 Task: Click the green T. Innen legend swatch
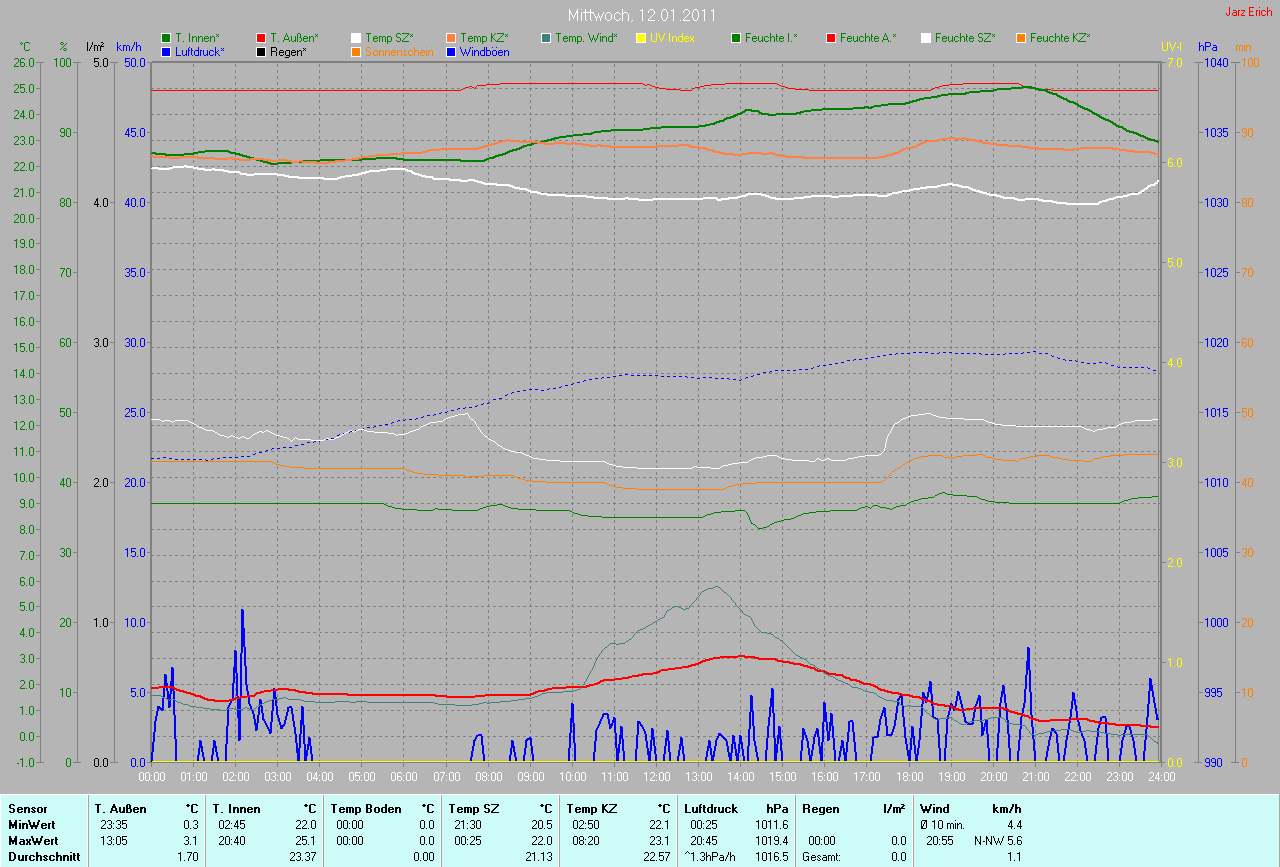[167, 38]
